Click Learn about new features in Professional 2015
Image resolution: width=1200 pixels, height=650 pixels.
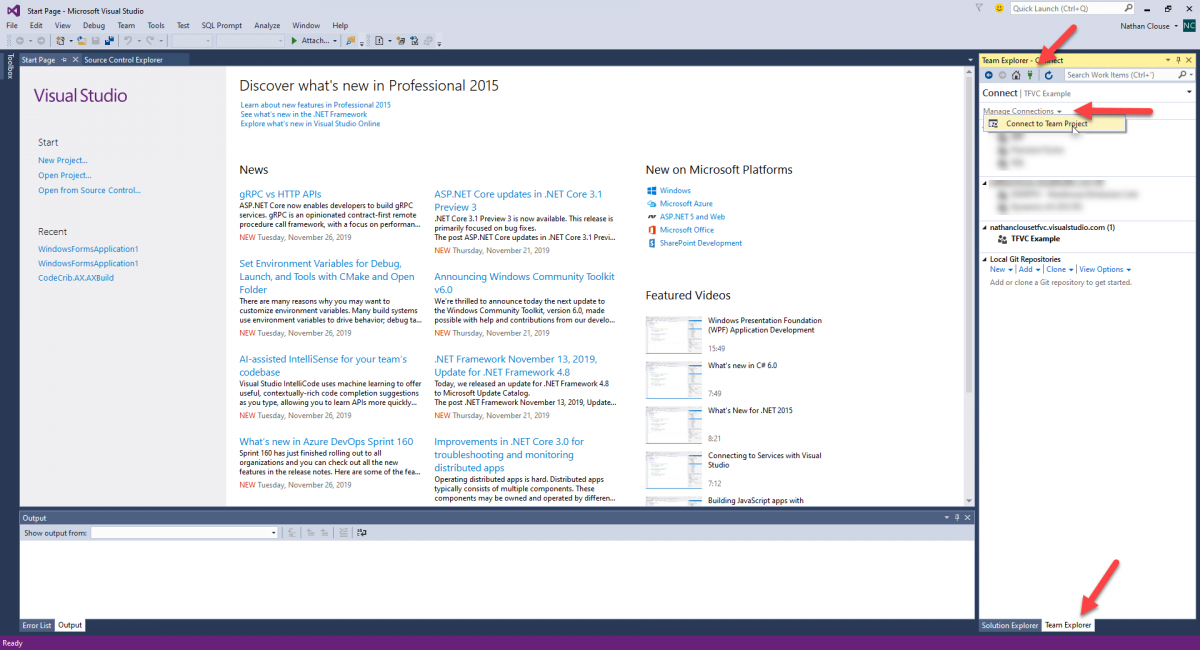(x=316, y=105)
